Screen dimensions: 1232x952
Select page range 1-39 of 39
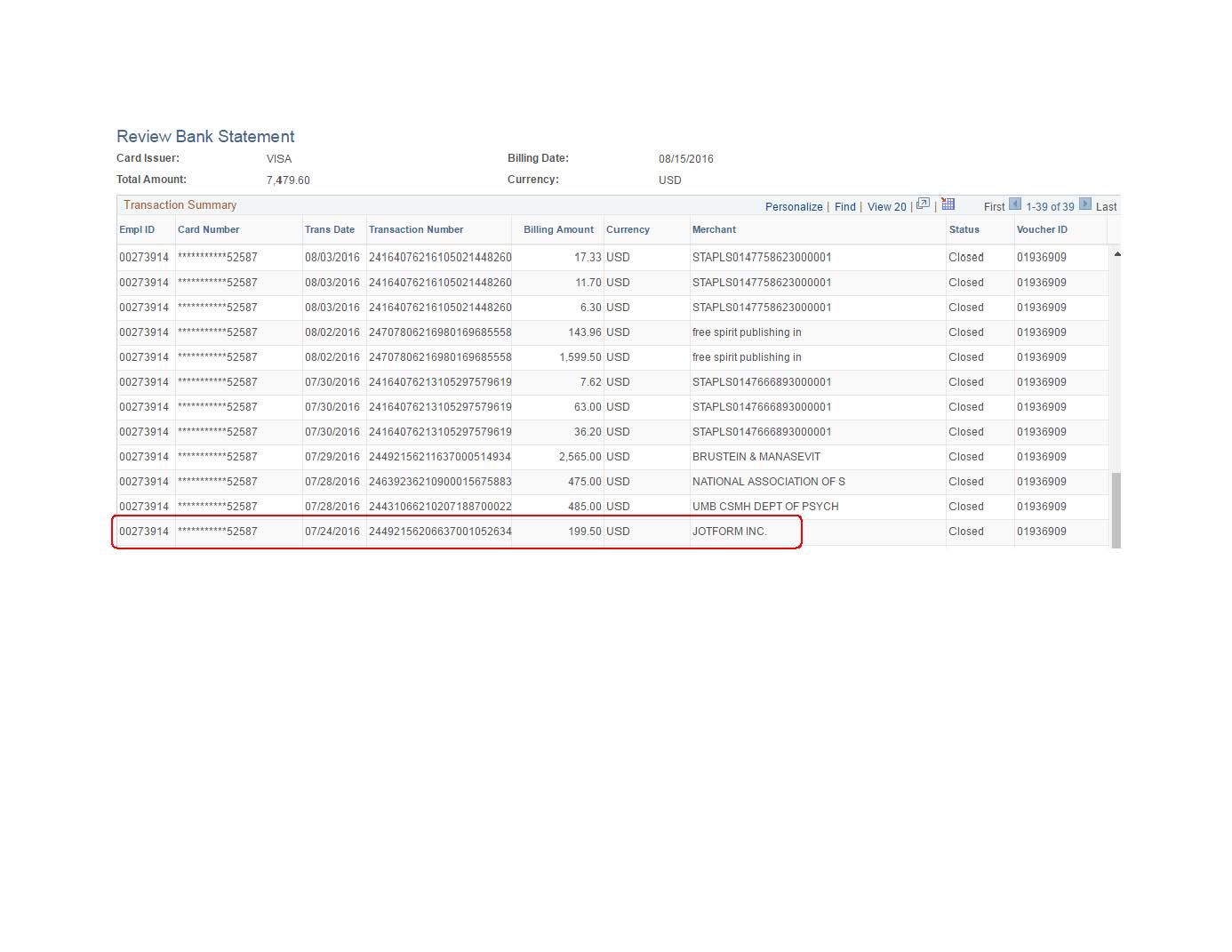(x=1050, y=206)
